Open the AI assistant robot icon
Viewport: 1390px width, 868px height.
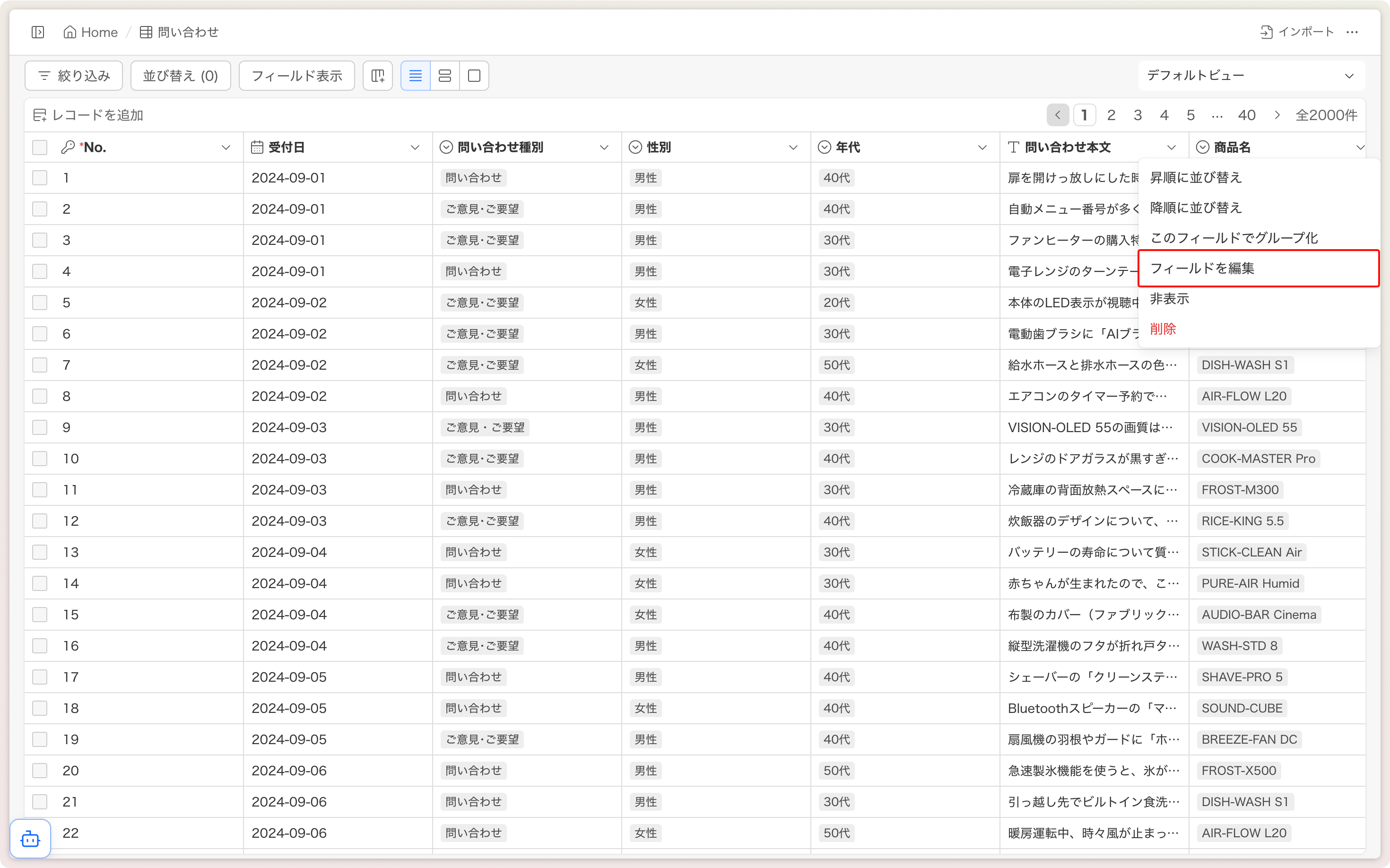30,839
